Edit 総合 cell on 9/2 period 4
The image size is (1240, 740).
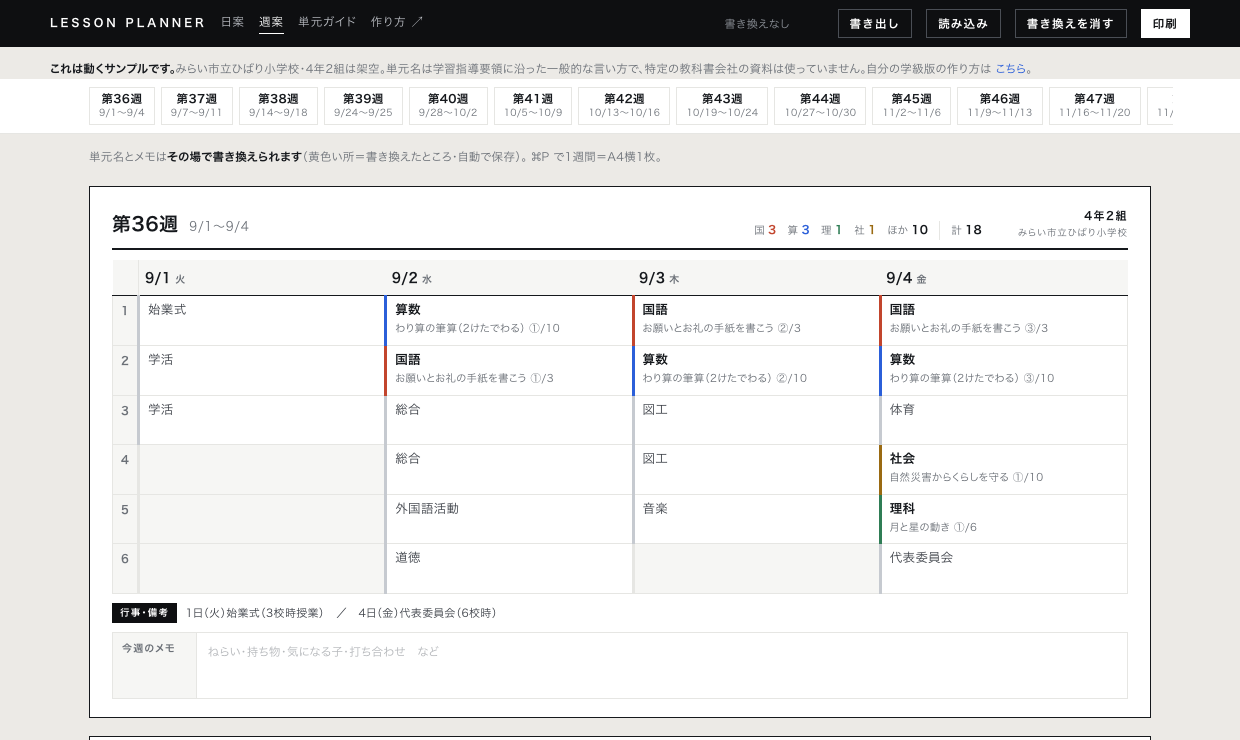(x=508, y=469)
